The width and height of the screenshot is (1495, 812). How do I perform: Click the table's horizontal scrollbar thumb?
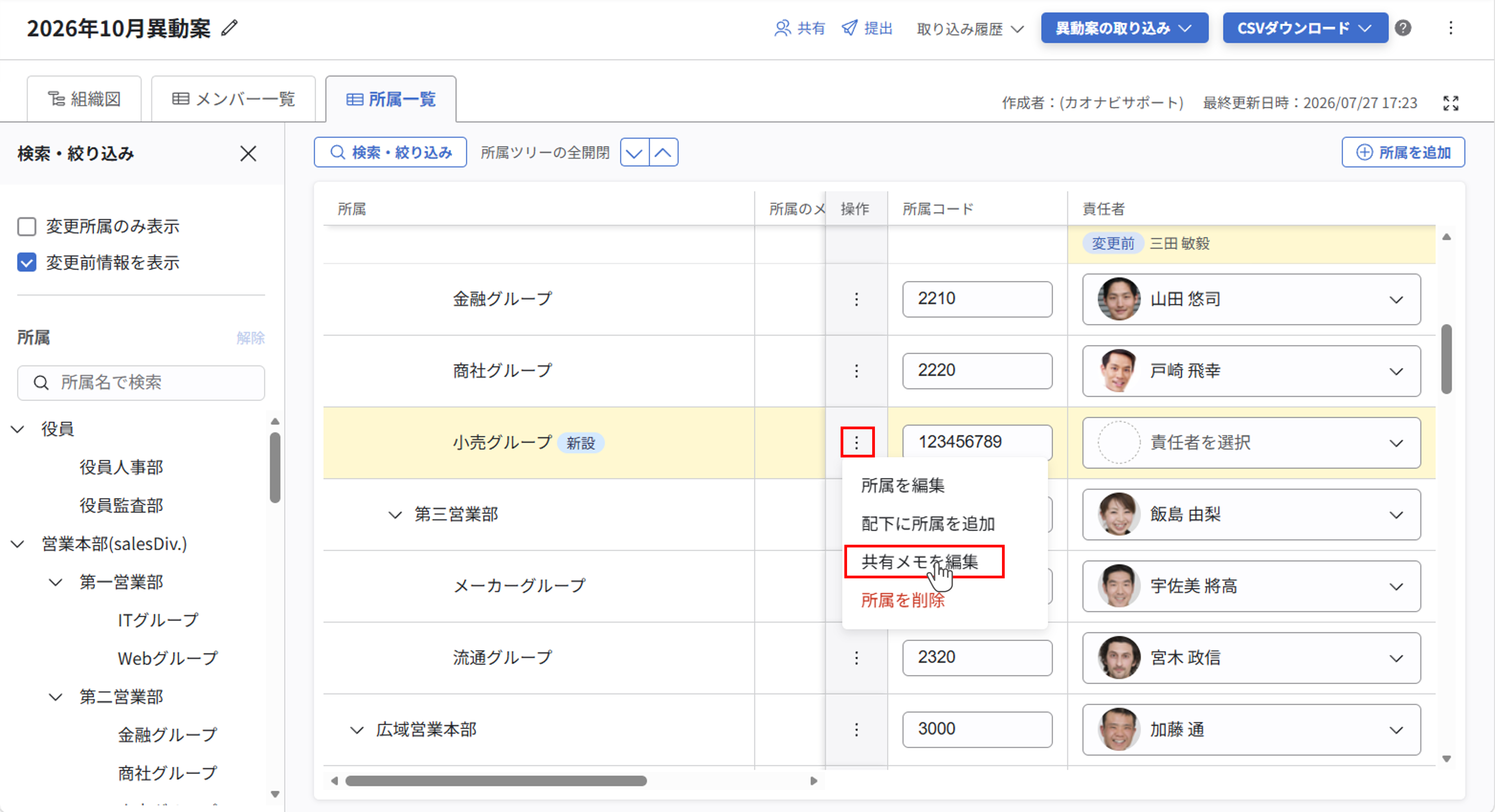click(496, 781)
